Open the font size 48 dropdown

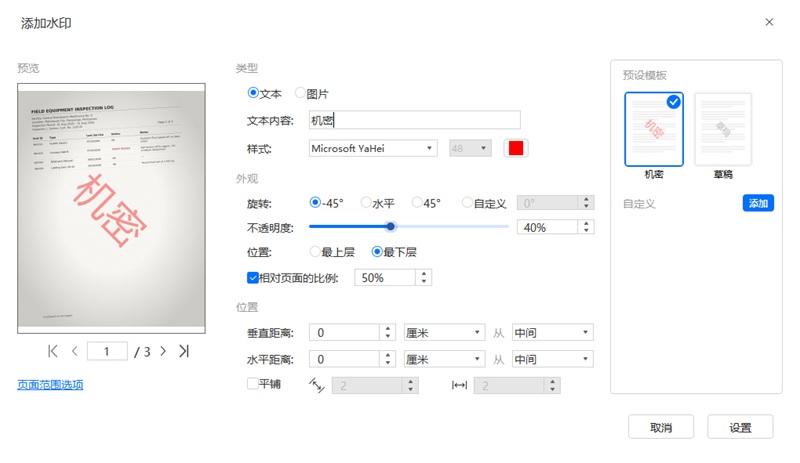tap(470, 149)
